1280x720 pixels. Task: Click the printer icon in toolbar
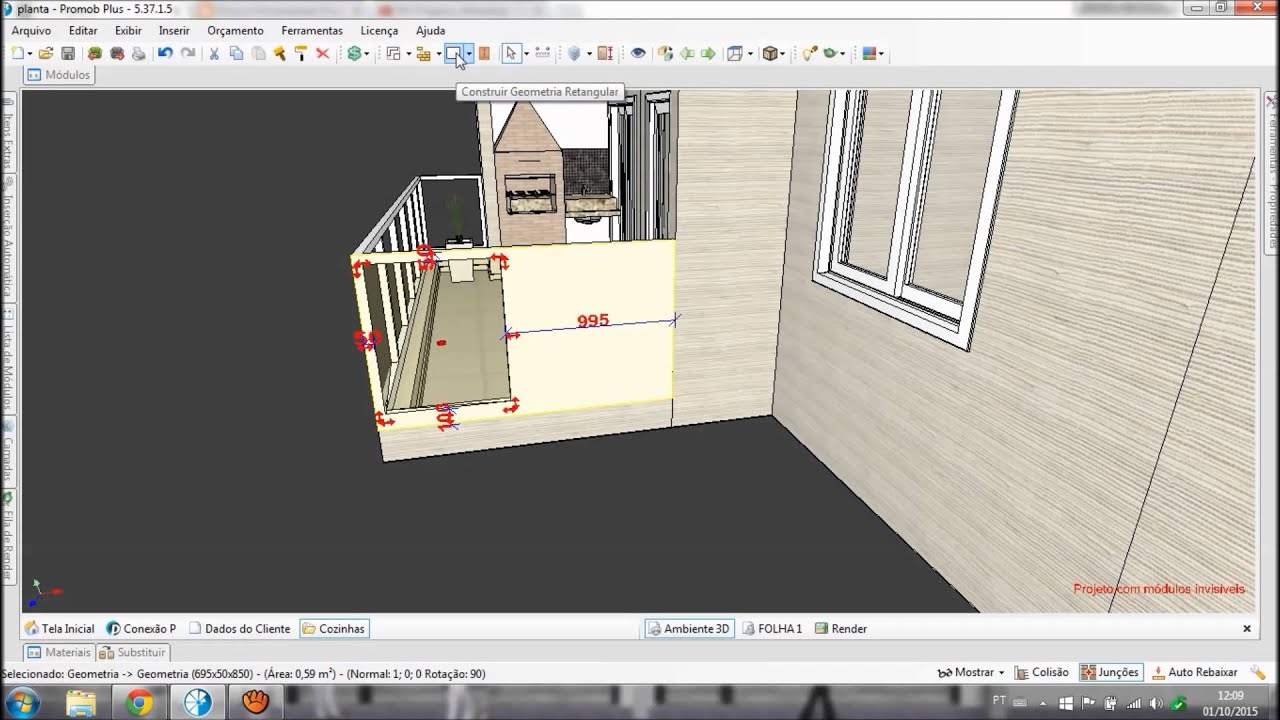pyautogui.click(x=138, y=54)
